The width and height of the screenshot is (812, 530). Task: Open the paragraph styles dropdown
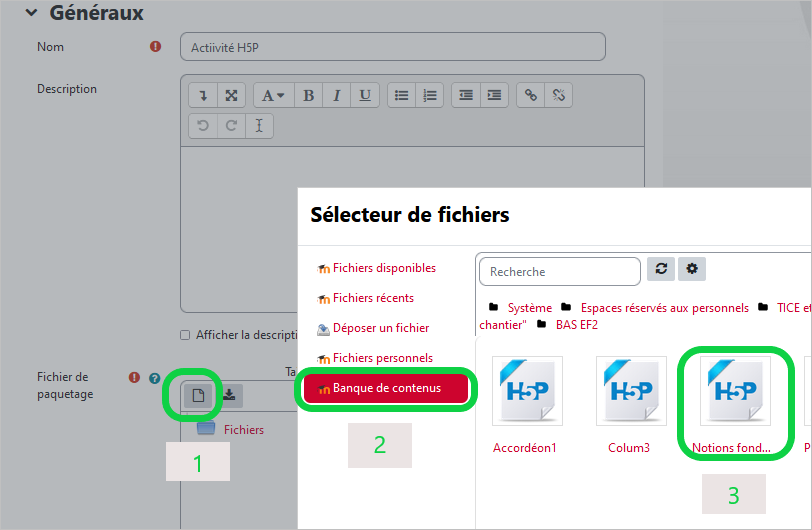(x=274, y=95)
